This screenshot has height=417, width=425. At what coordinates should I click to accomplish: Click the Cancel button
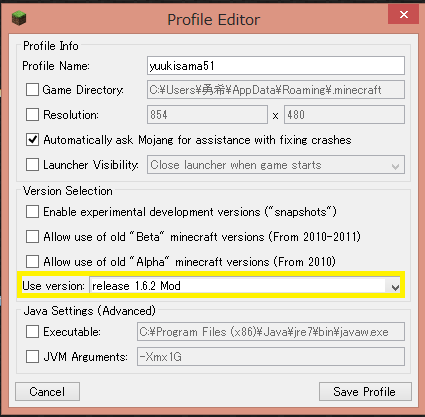(x=47, y=392)
